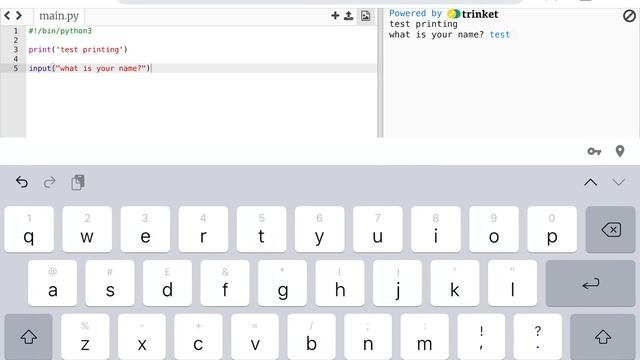The width and height of the screenshot is (640, 360).
Task: Tap the v key
Action: pyautogui.click(x=255, y=337)
